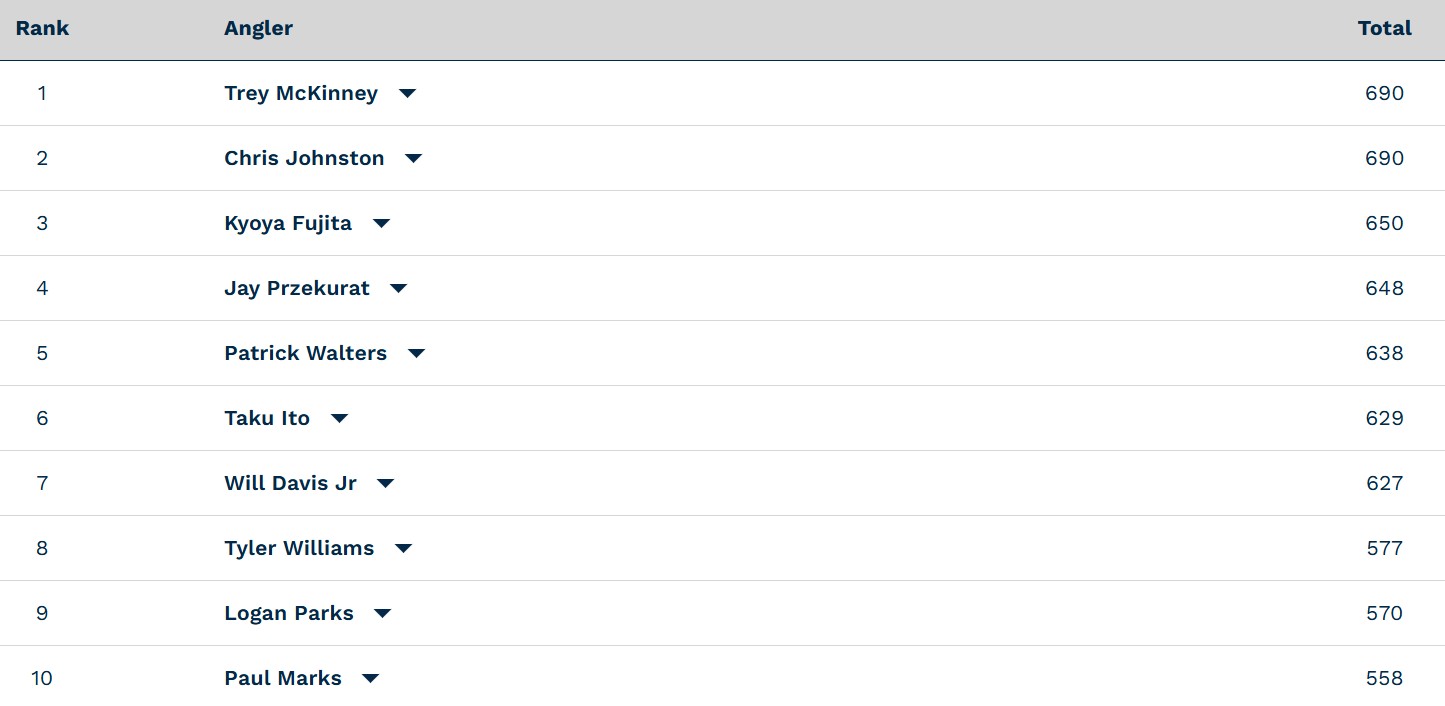1445x706 pixels.
Task: Open Chris Johnston's angler name
Action: click(304, 158)
